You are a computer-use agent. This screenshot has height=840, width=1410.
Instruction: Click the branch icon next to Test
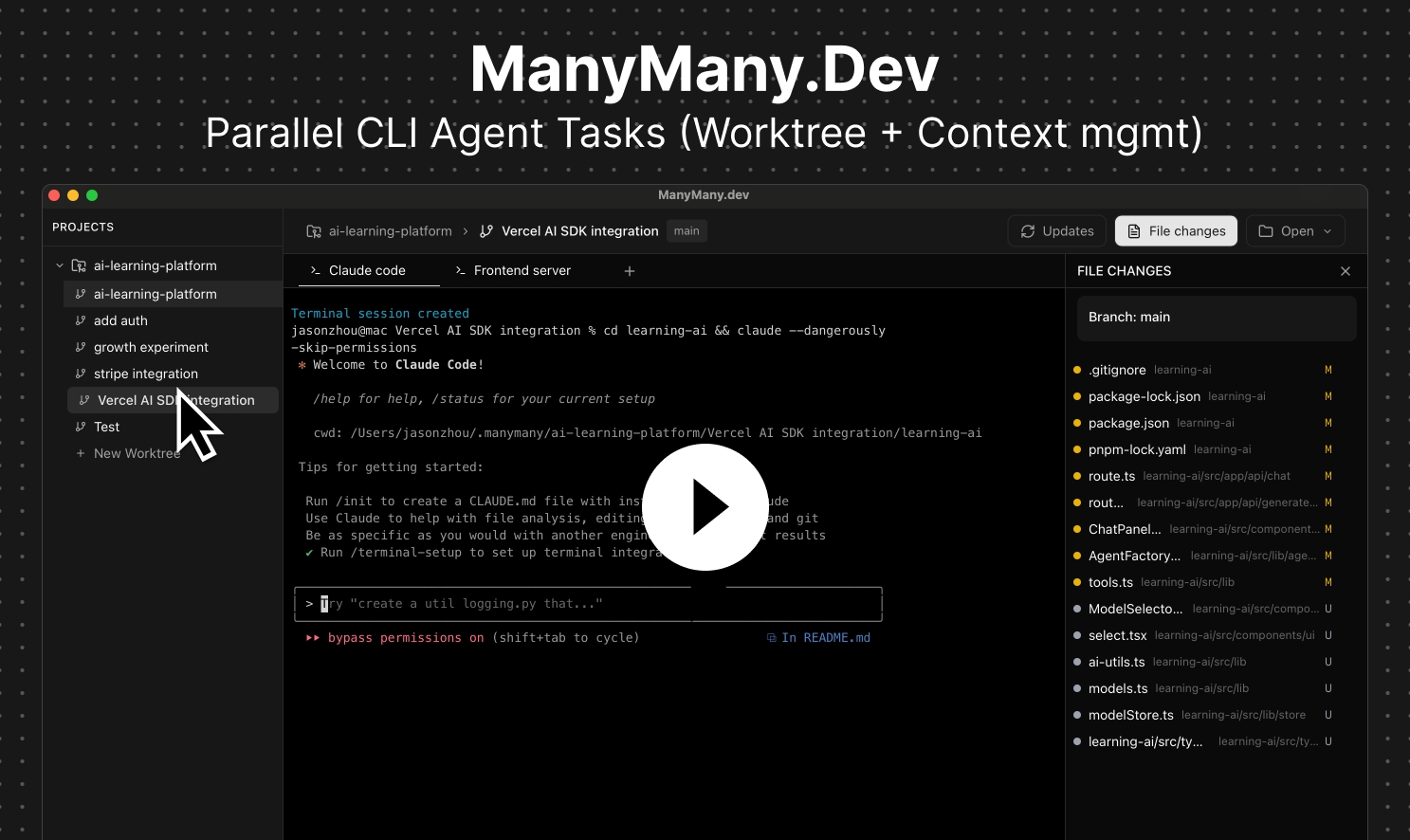tap(81, 427)
